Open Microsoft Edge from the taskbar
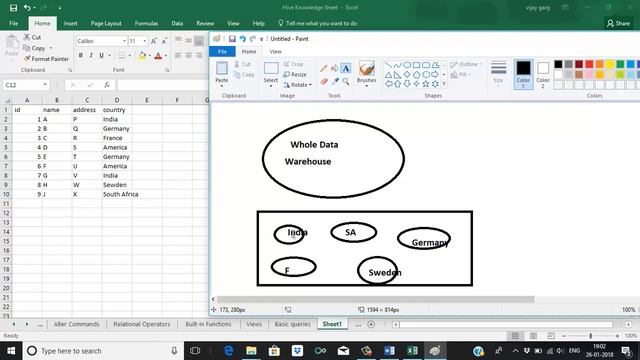640x360 pixels. coord(229,351)
